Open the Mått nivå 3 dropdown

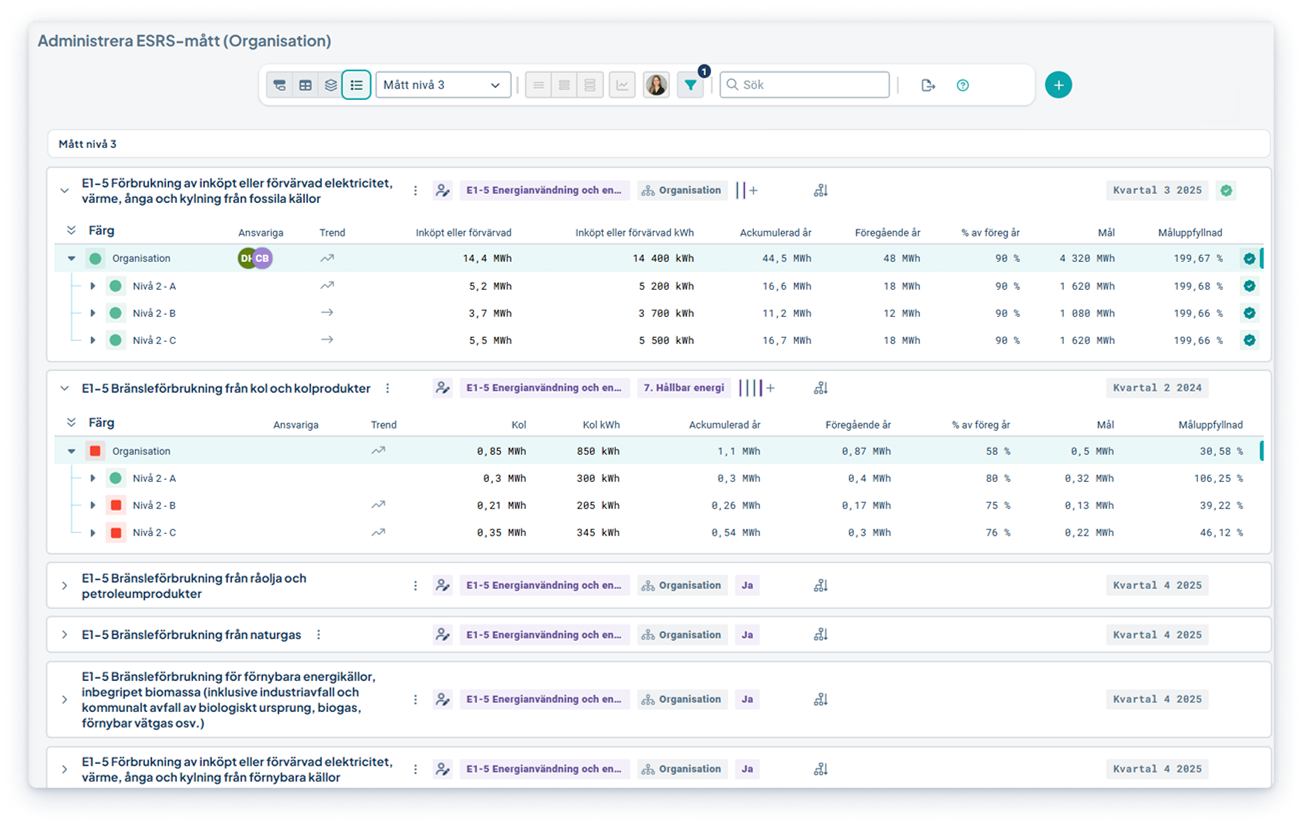click(443, 85)
